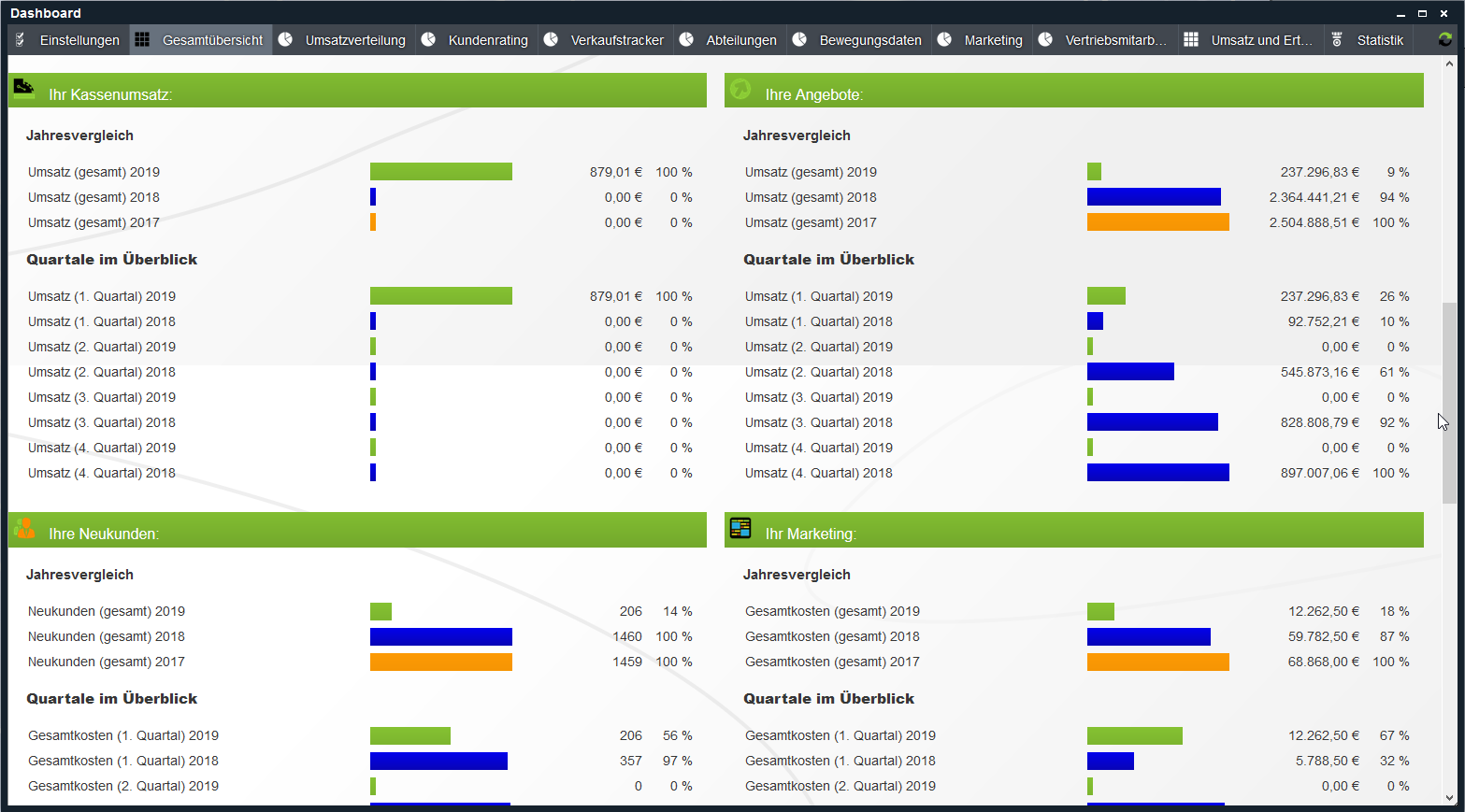Click the 'Neukunden (gesamt) 2019' row label
The image size is (1465, 812).
coord(107,611)
